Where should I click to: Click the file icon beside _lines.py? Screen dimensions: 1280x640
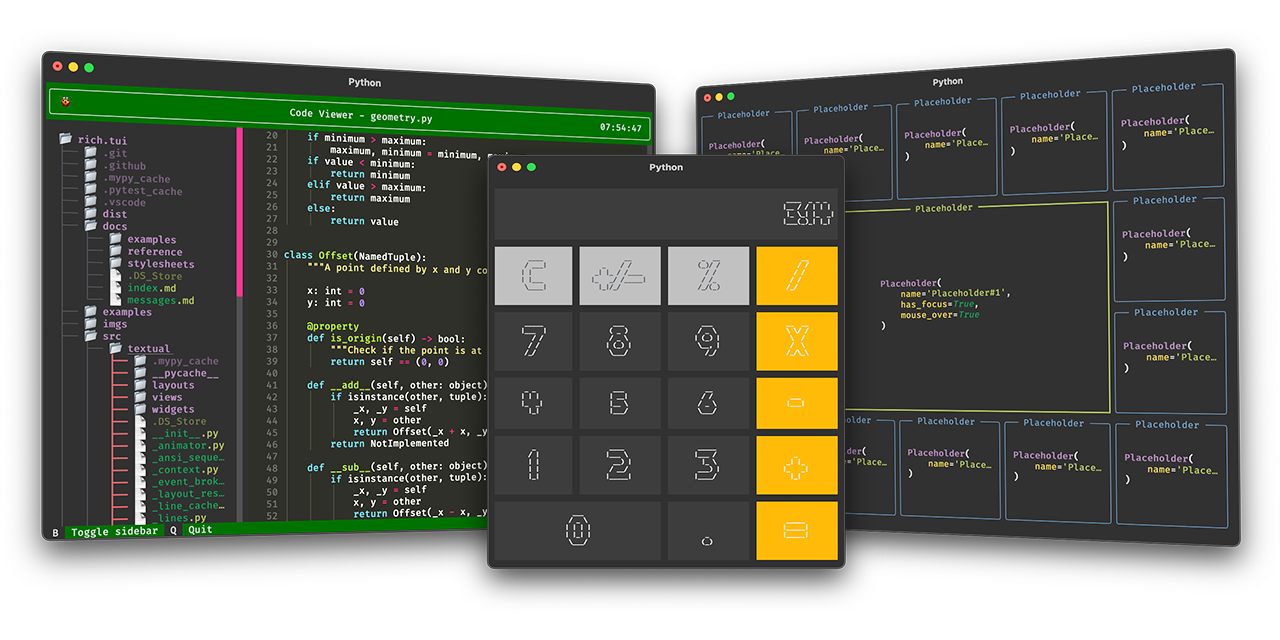point(140,518)
